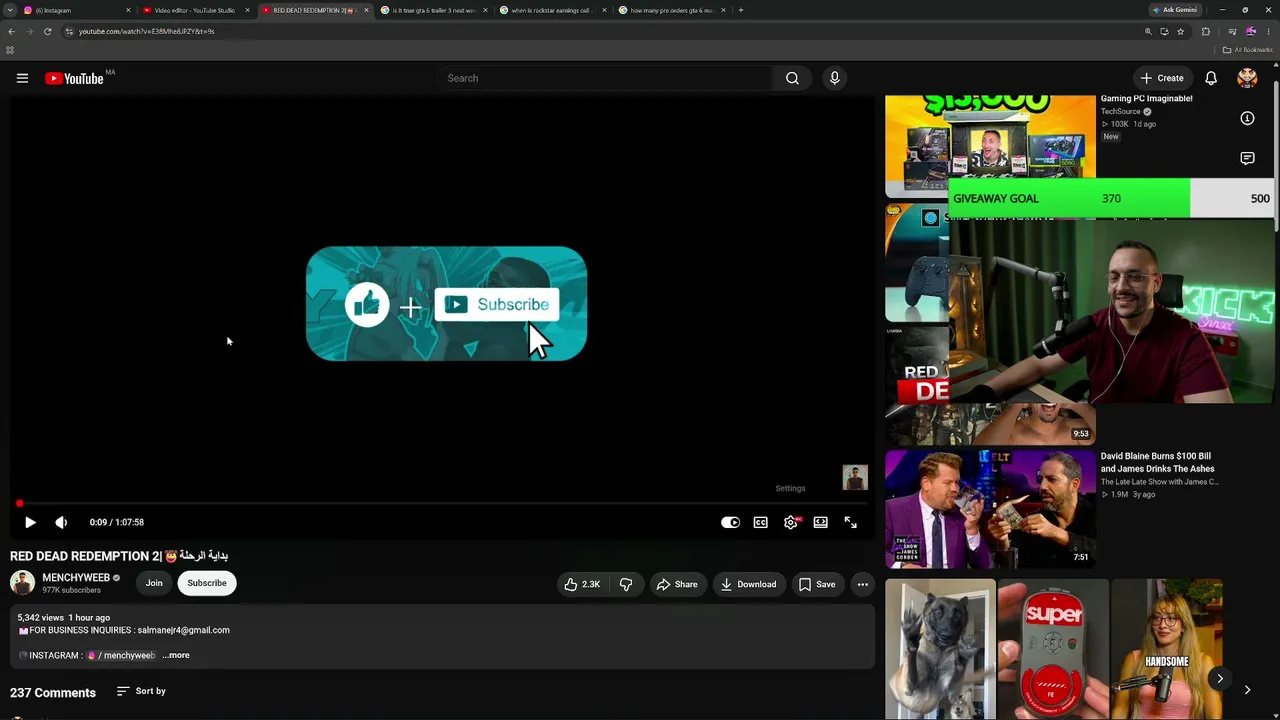The width and height of the screenshot is (1280, 720).
Task: Open a new browser tab
Action: click(740, 10)
